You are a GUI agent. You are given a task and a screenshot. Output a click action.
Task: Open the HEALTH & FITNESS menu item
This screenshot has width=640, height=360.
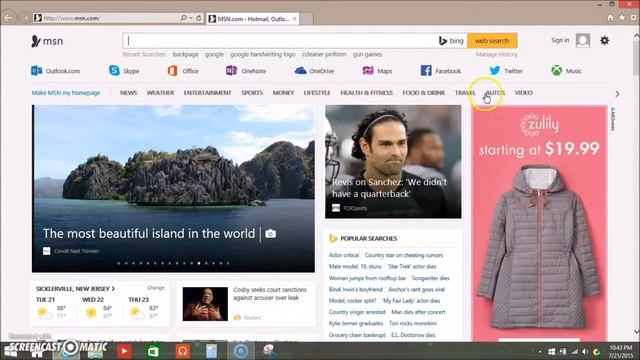click(x=367, y=93)
